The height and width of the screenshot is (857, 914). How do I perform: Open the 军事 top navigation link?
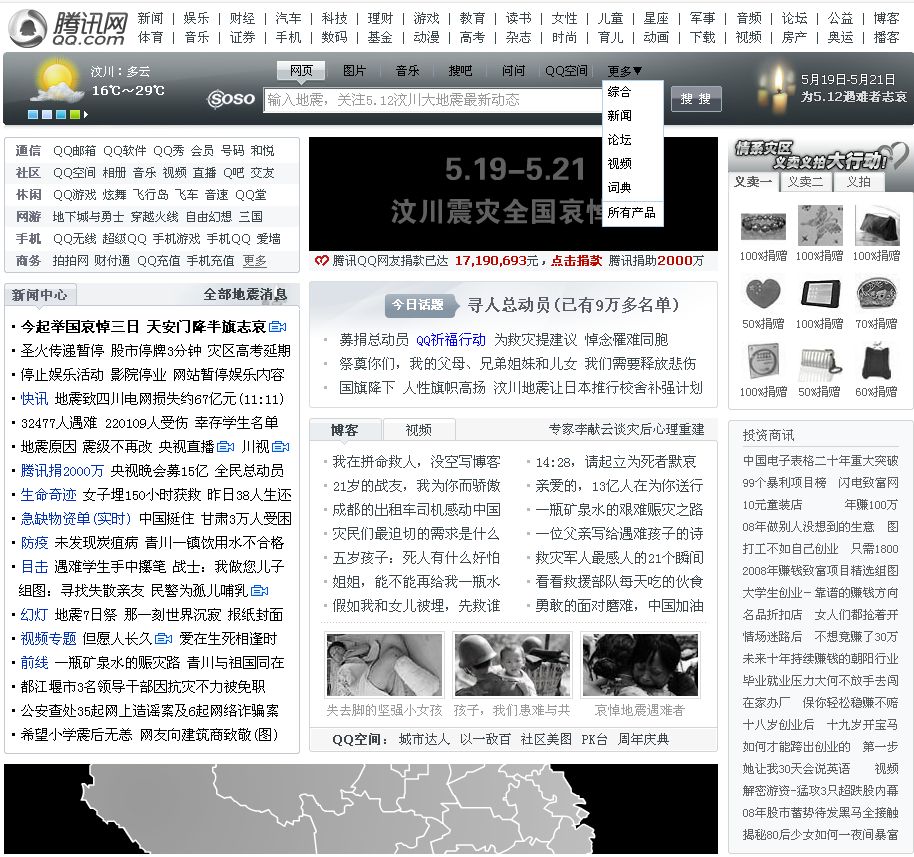click(702, 19)
